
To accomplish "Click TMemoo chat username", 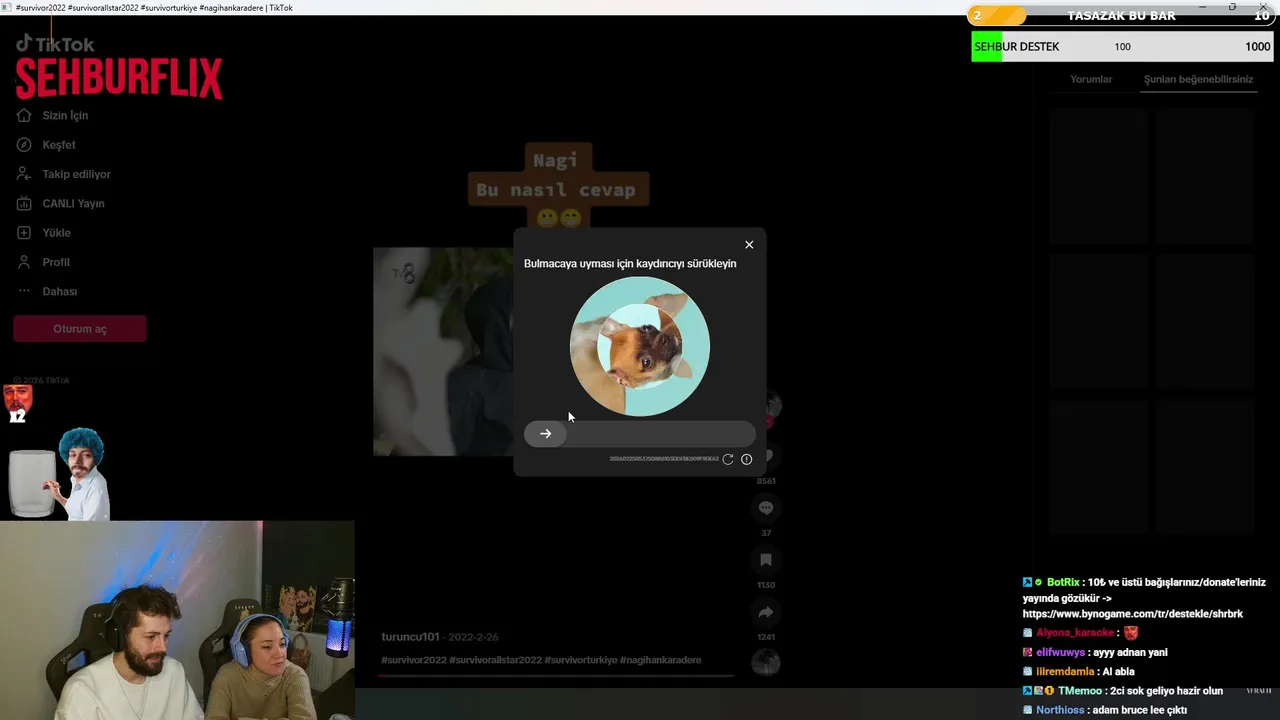I will [1079, 691].
